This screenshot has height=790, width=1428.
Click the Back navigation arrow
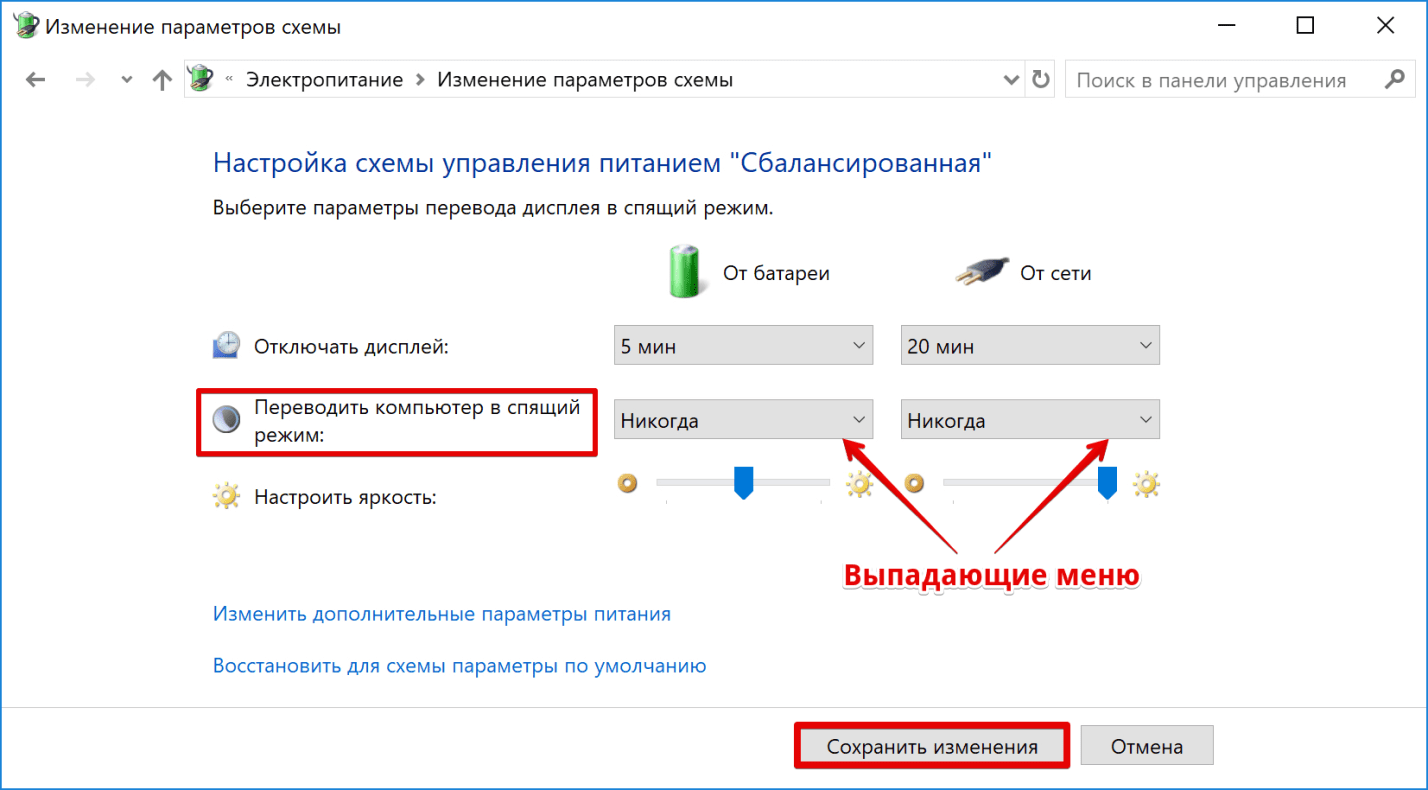36,80
